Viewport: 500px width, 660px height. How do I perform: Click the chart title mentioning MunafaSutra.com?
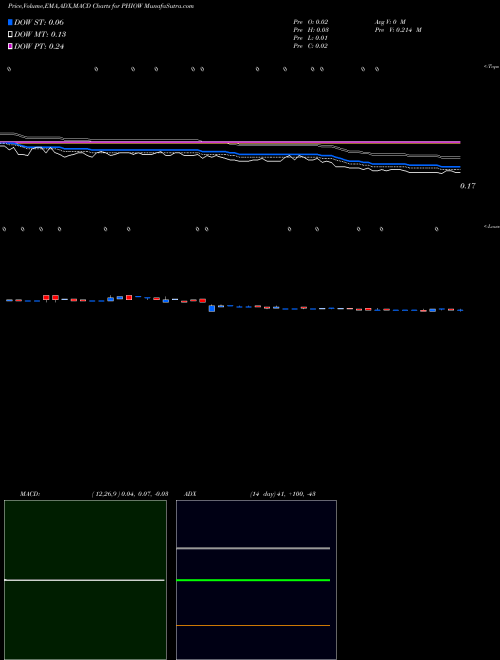[101, 7]
